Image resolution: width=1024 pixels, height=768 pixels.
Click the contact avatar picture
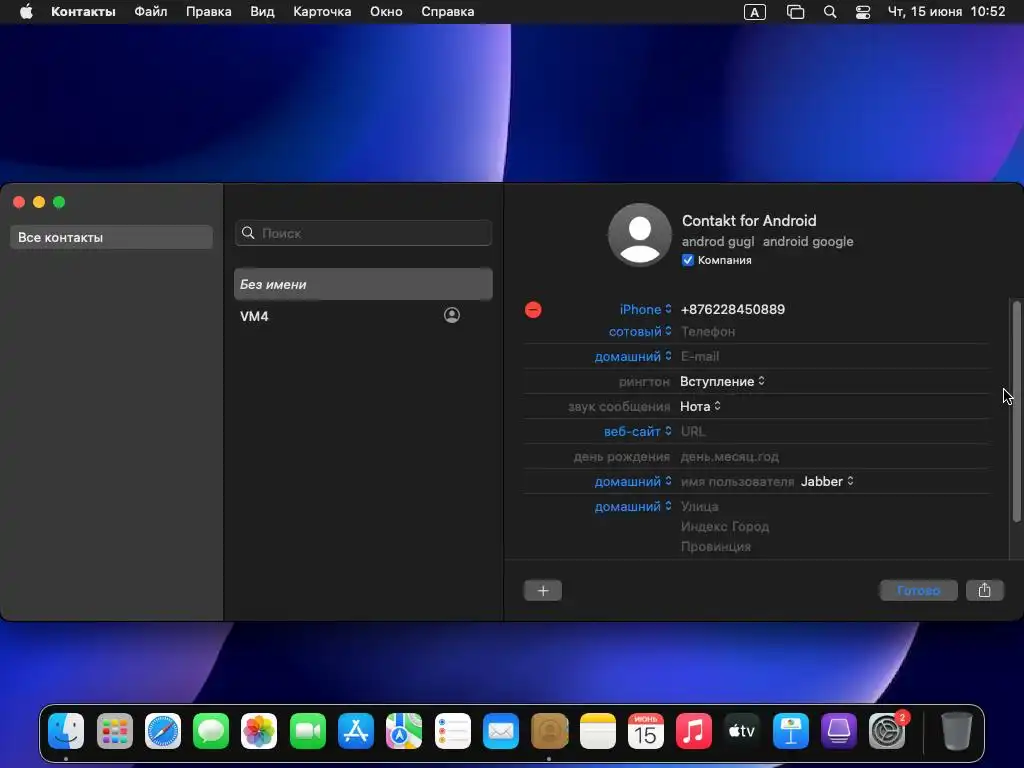pos(639,234)
